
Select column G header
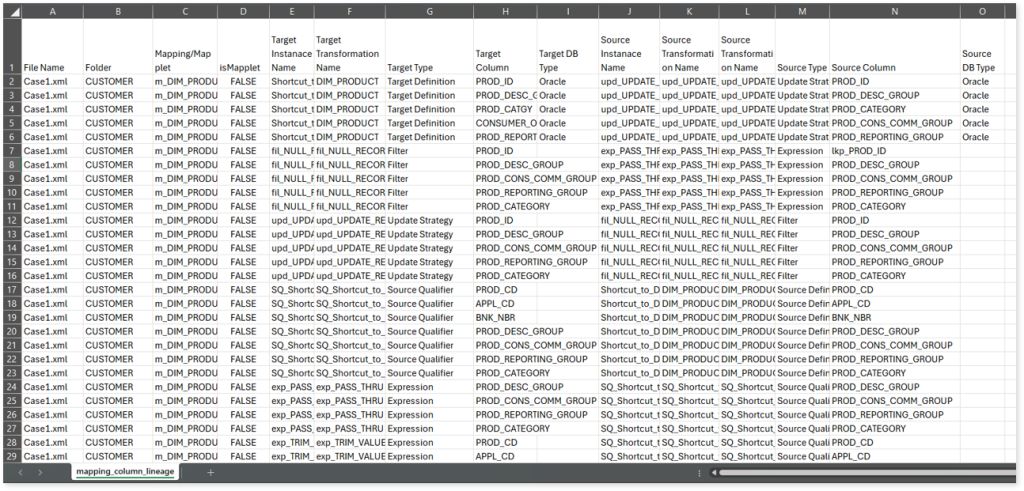429,11
